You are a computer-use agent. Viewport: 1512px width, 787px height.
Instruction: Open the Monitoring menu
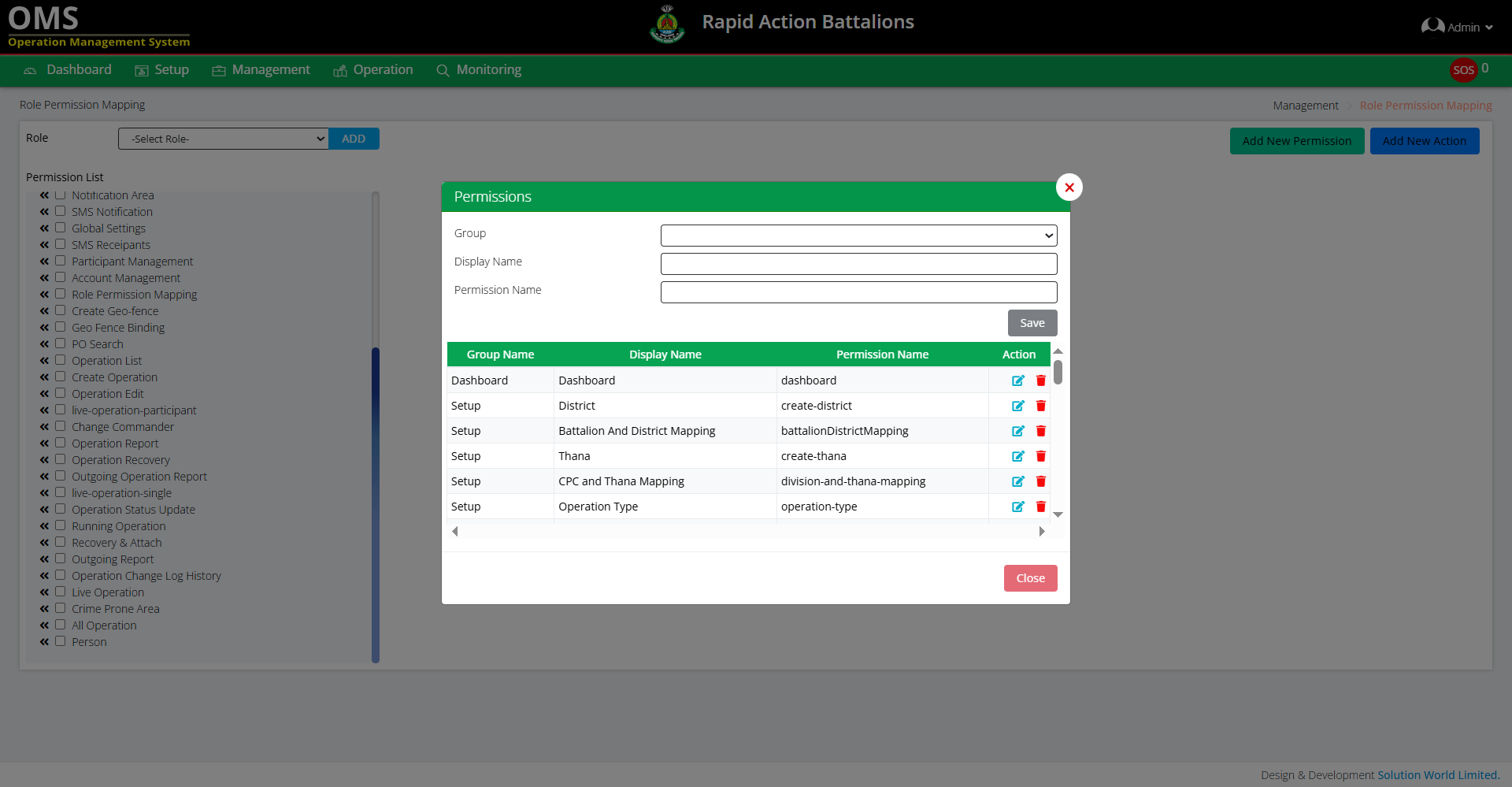479,70
